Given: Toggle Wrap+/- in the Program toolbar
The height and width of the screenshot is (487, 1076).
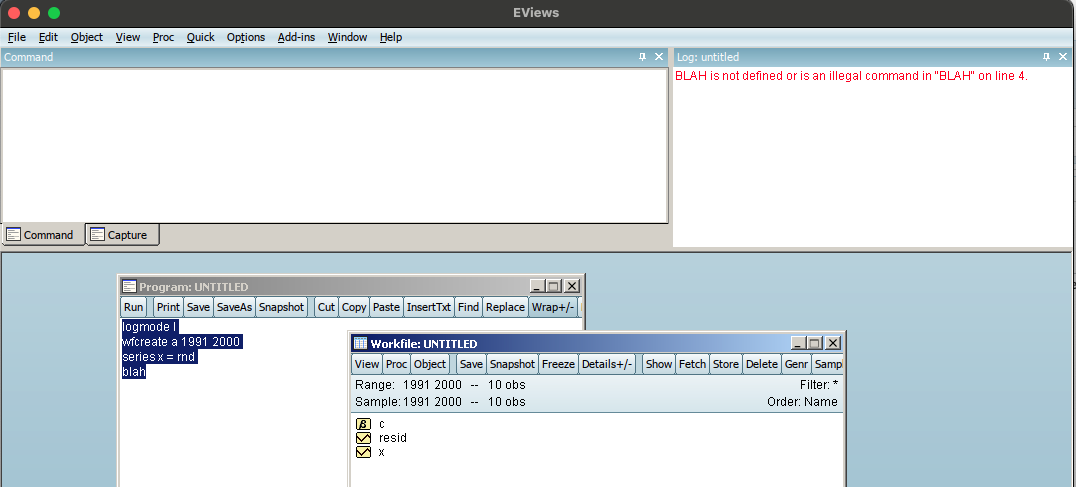Looking at the screenshot, I should [x=552, y=307].
